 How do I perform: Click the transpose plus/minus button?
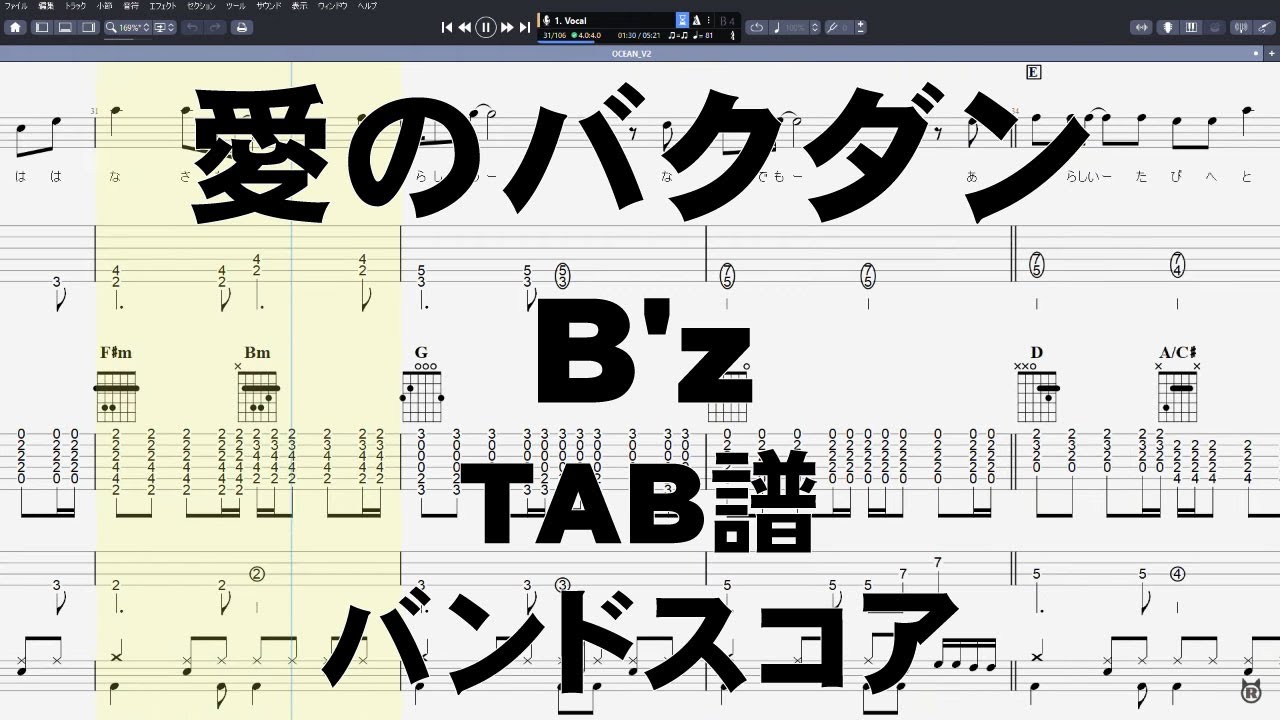pyautogui.click(x=861, y=28)
